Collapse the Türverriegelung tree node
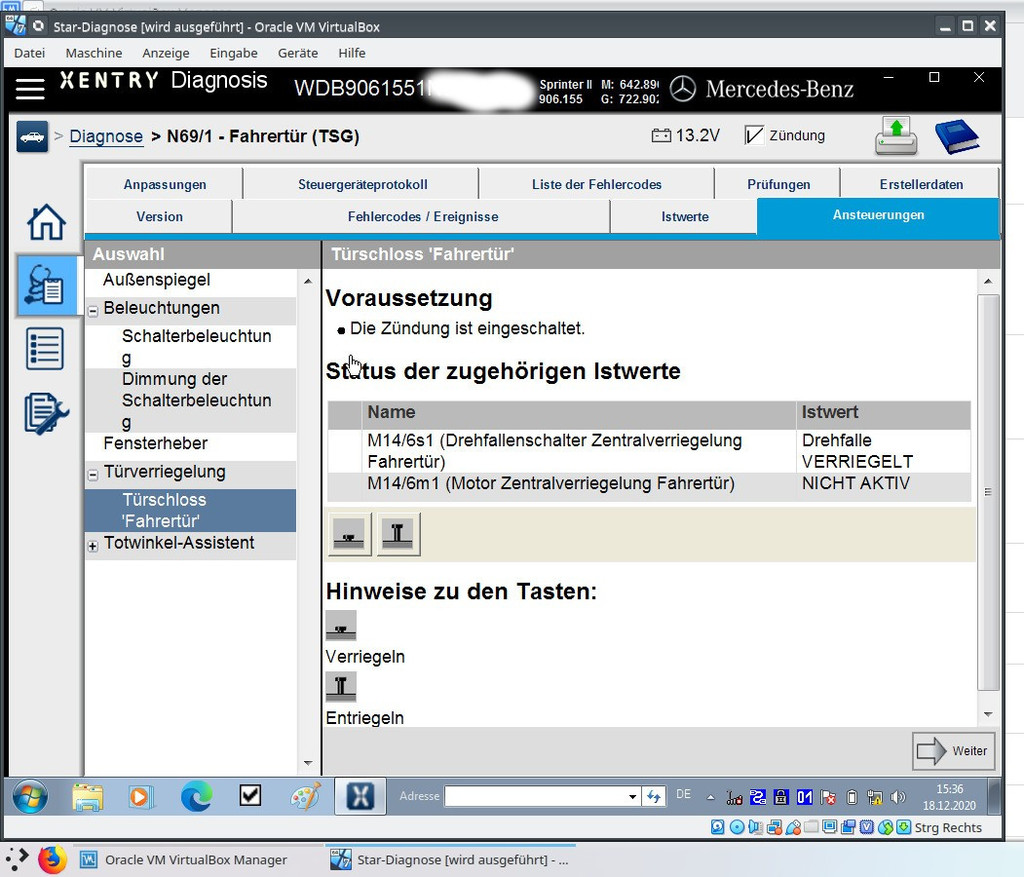Screen dimensions: 1024x877 (93, 475)
